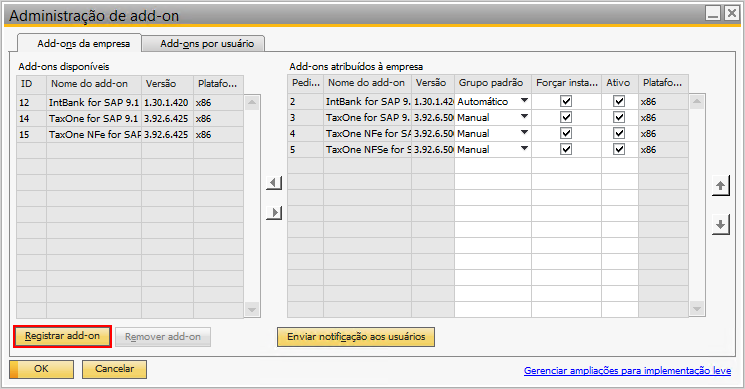This screenshot has height=389, width=745.
Task: Uncheck Ativo for TaxOne row 3
Action: (x=619, y=117)
